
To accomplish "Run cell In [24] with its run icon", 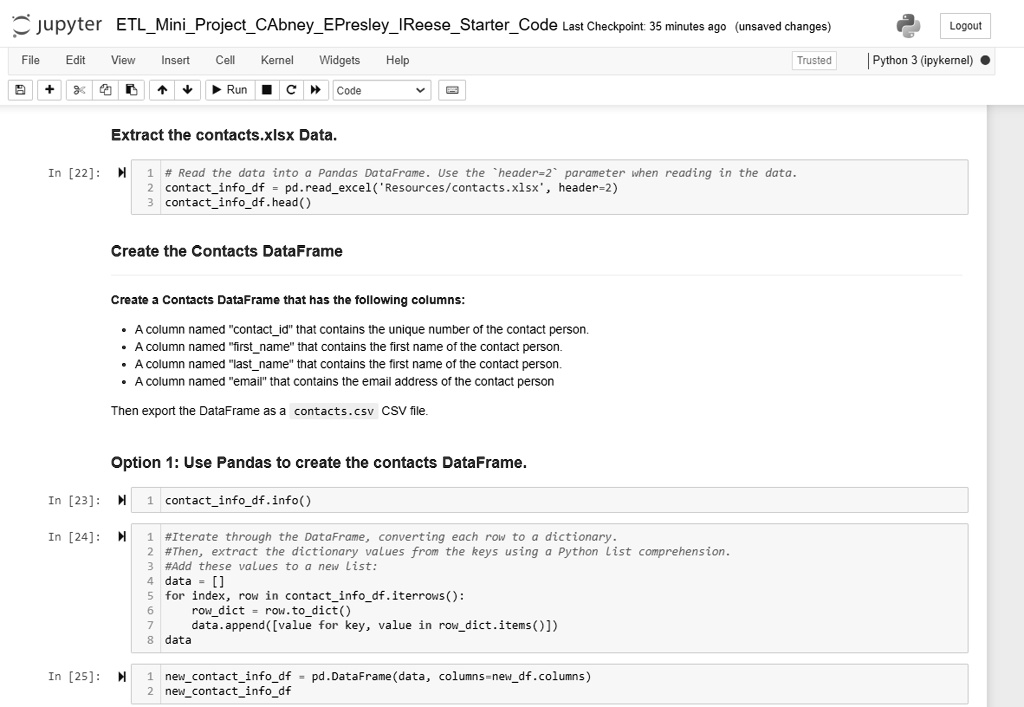I will (121, 537).
